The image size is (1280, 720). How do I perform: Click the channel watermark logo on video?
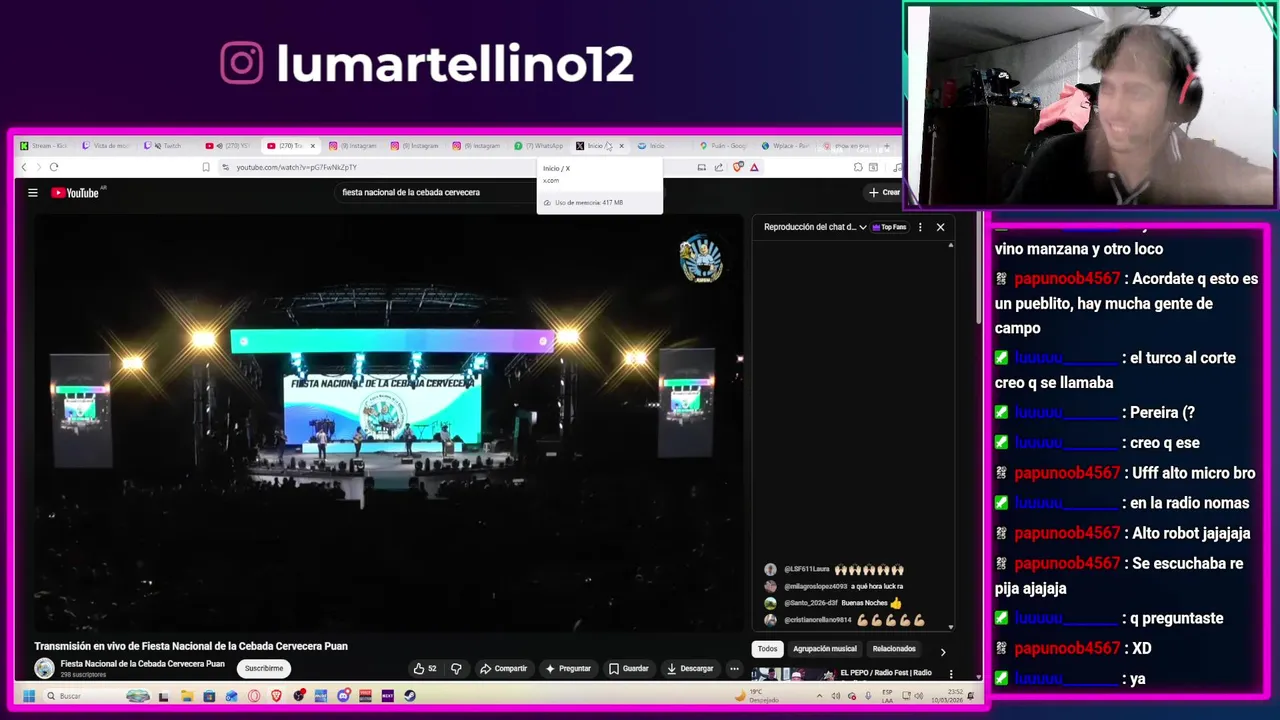pos(700,259)
